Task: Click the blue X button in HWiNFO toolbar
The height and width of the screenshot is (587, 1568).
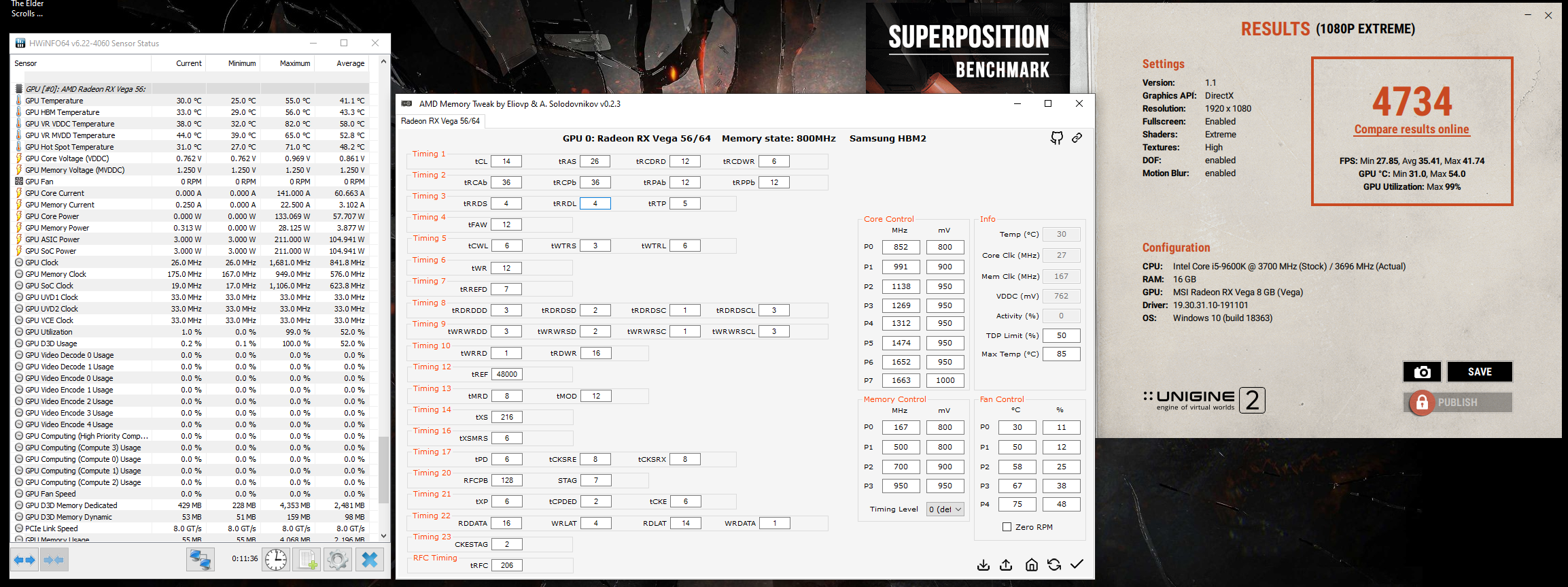Action: (370, 560)
